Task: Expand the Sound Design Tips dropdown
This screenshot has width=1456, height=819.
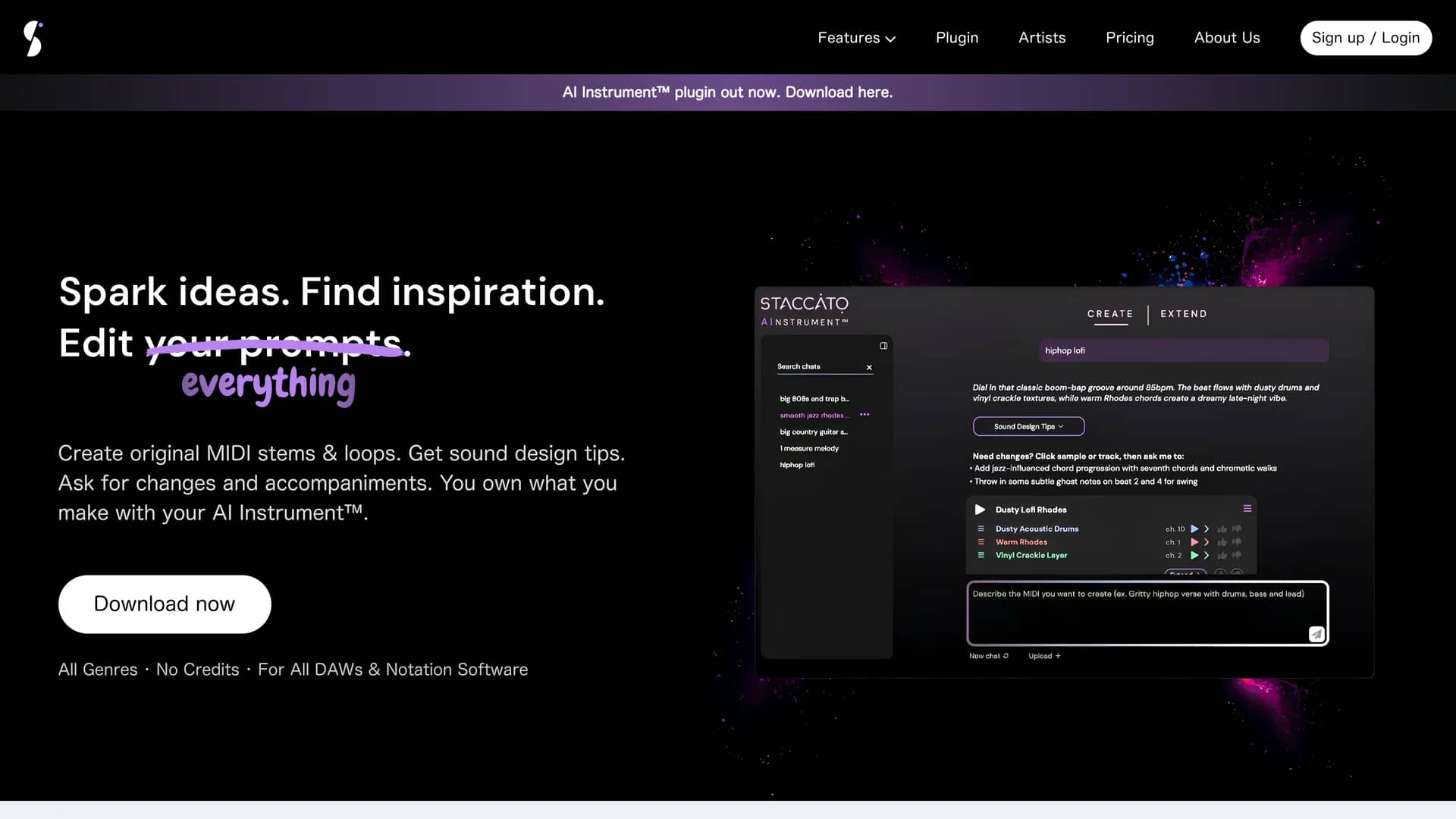Action: point(1028,427)
